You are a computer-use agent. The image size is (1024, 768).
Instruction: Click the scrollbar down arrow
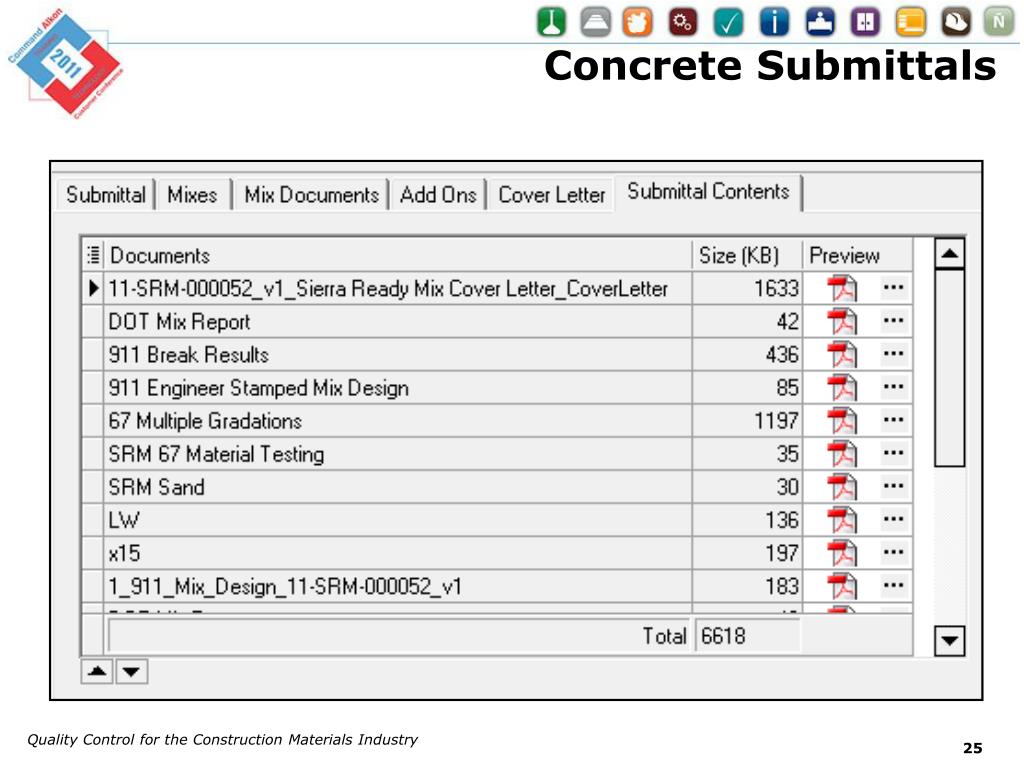950,641
